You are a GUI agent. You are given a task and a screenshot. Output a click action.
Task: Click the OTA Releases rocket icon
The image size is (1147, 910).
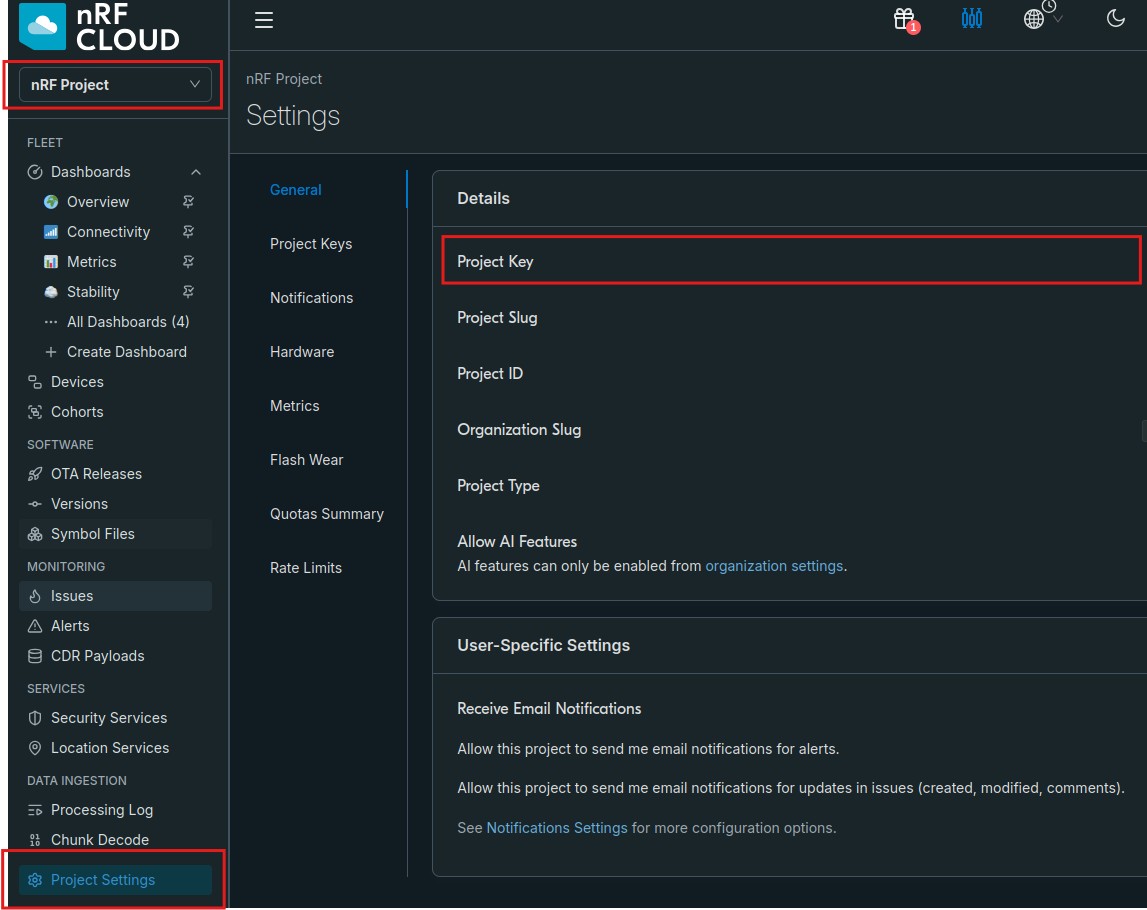tap(34, 474)
